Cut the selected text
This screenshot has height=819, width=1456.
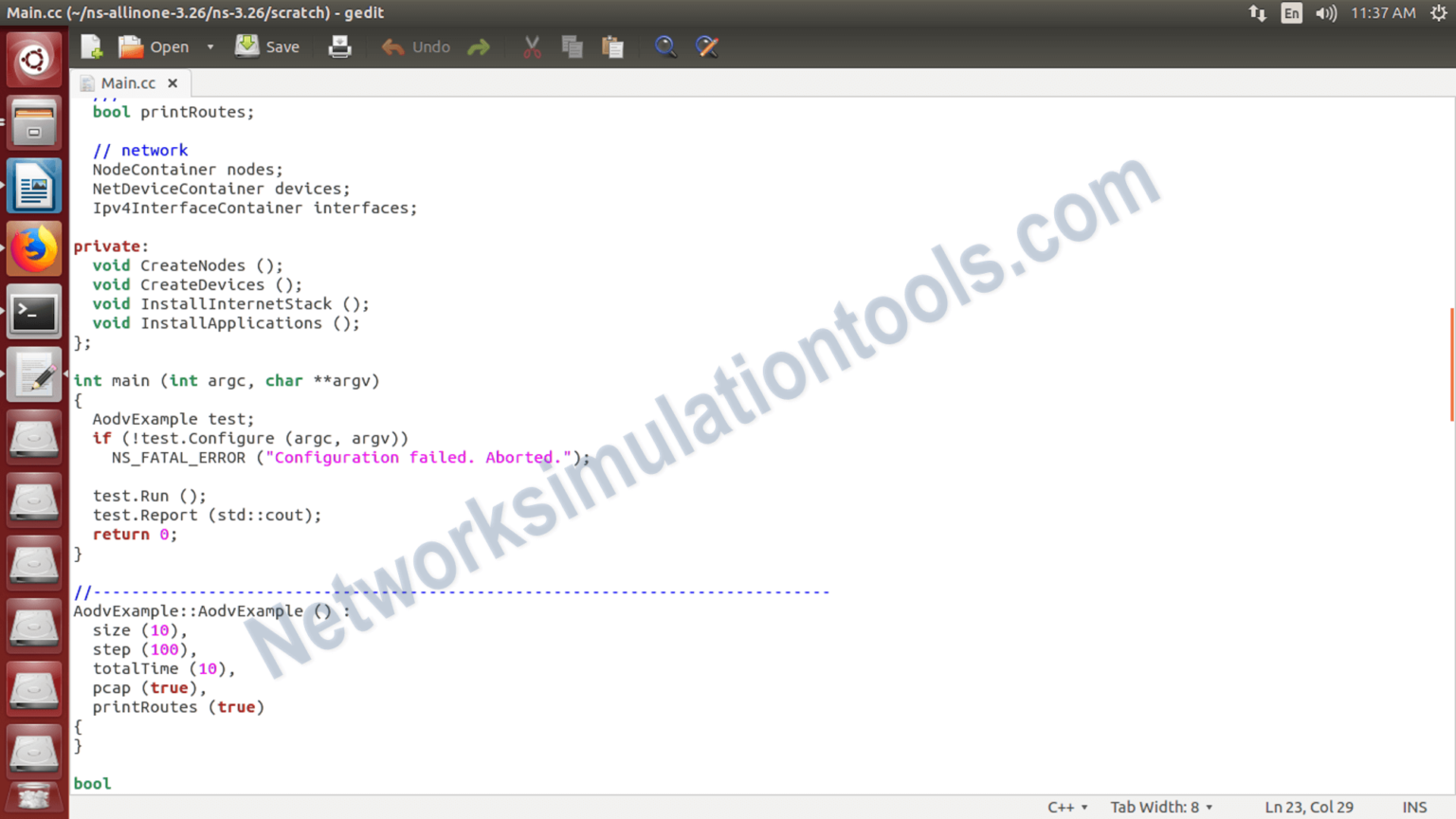coord(532,45)
